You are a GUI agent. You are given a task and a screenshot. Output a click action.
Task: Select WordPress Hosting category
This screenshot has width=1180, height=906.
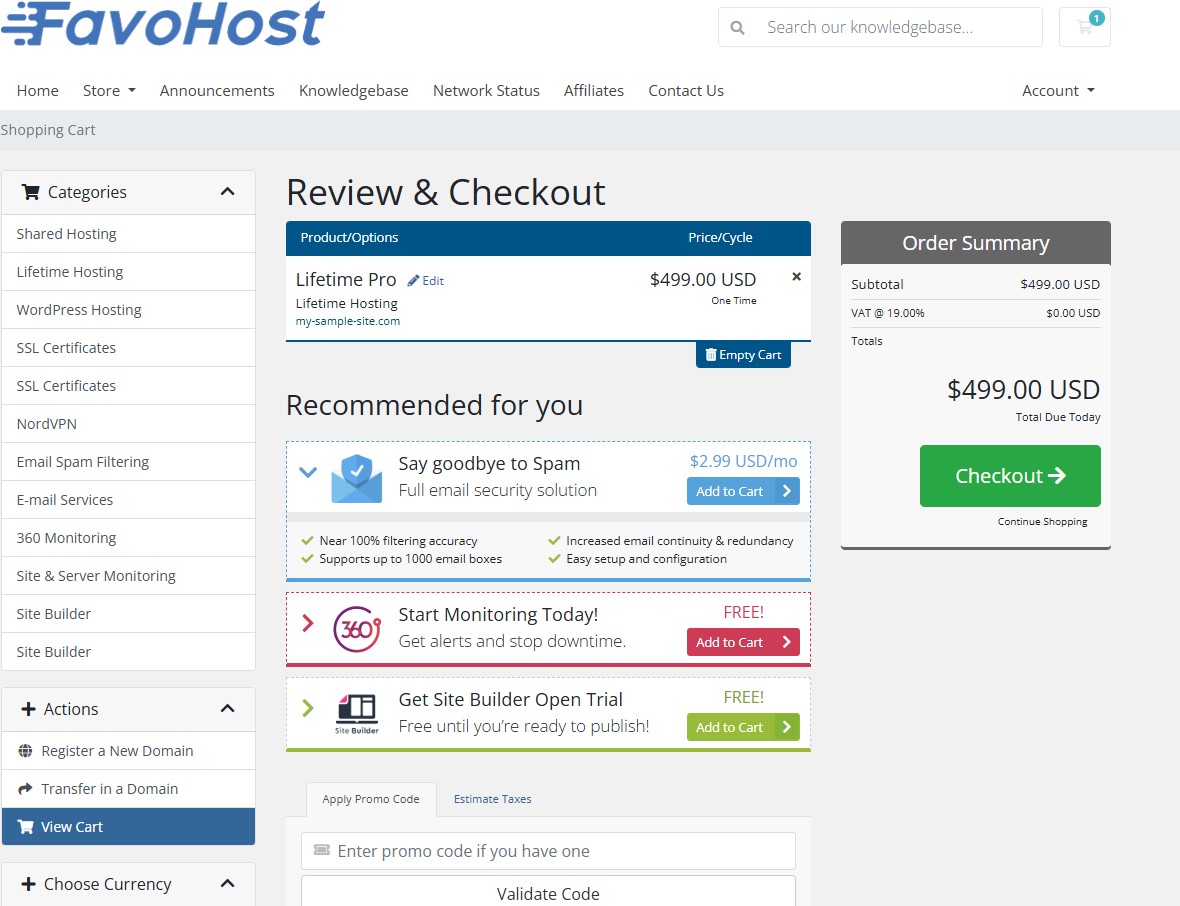click(x=79, y=310)
